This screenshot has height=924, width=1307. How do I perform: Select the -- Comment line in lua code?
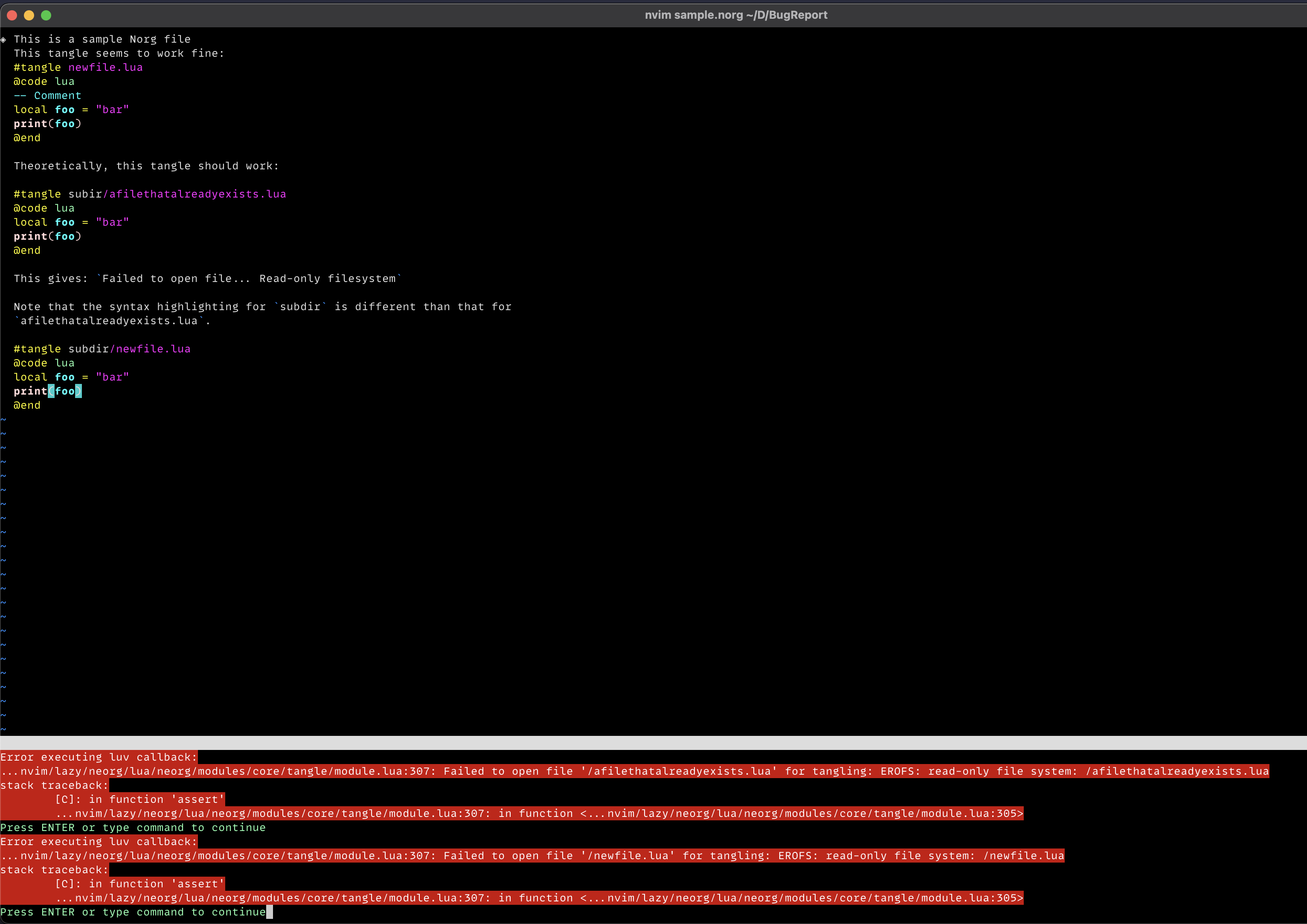point(47,95)
